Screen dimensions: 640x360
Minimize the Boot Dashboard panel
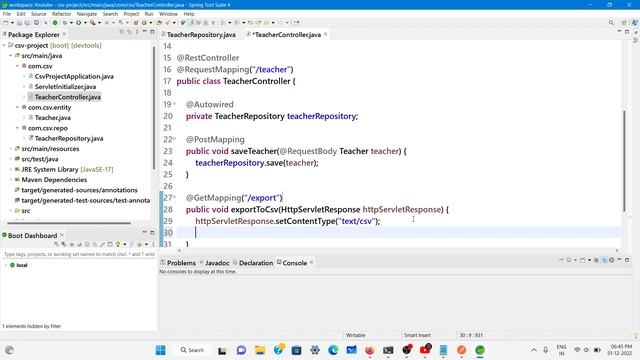144,232
